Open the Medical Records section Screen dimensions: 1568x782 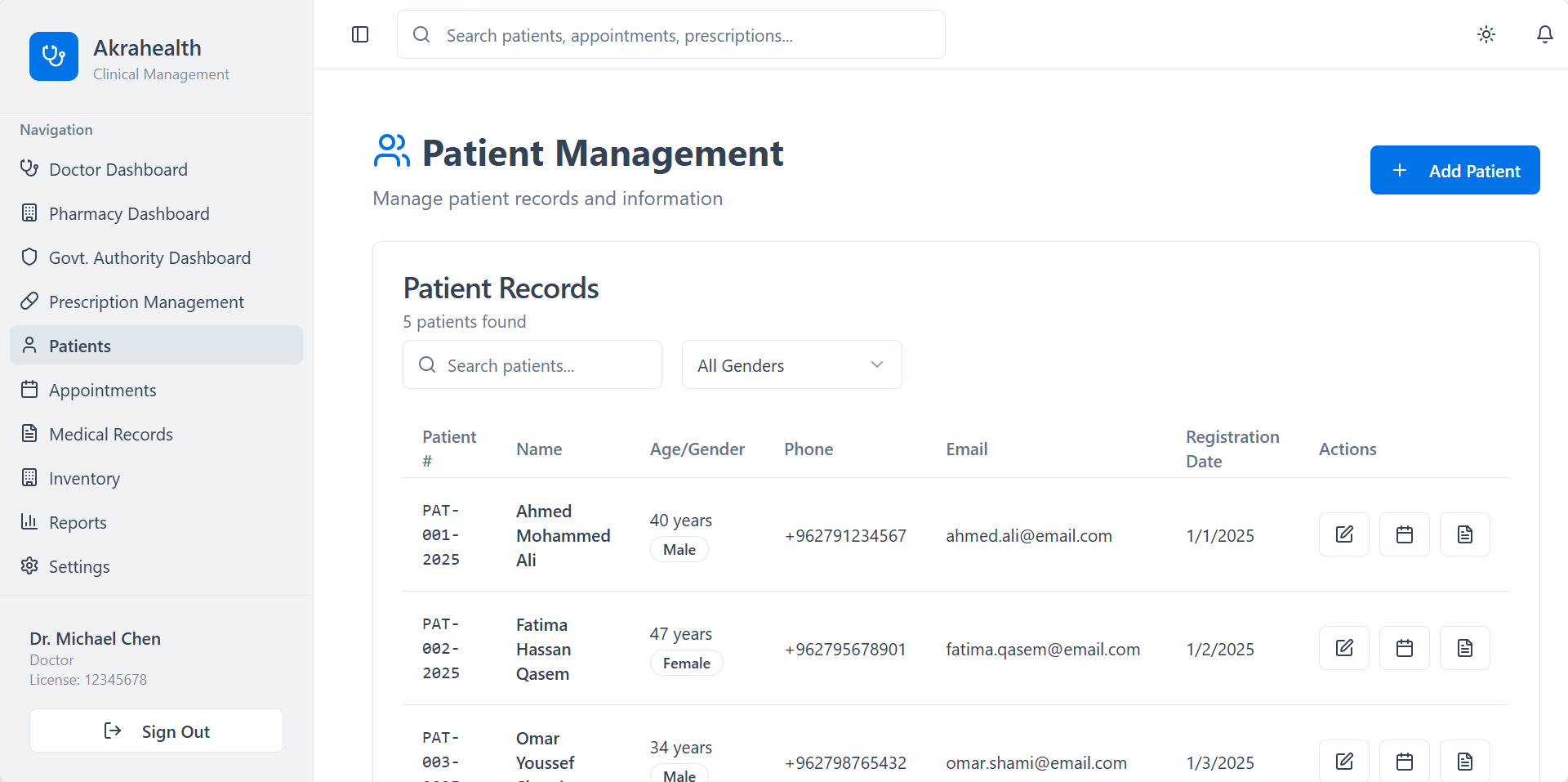coord(110,433)
